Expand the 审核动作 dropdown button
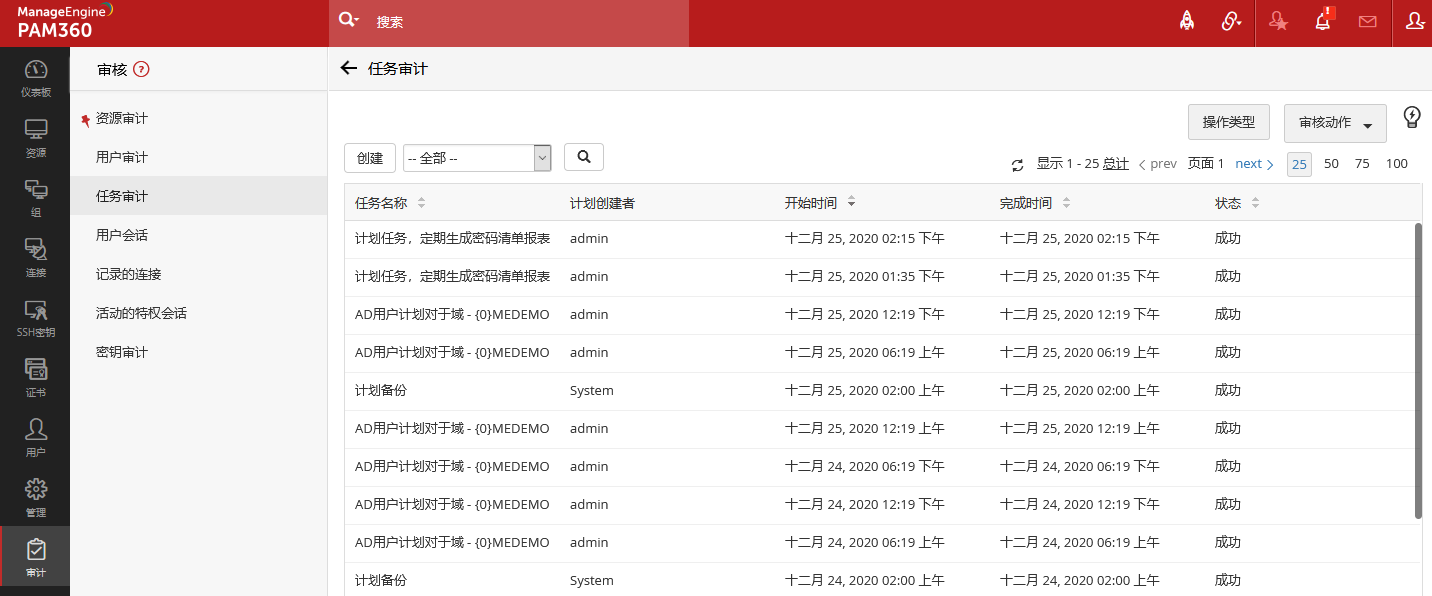Screen dimensions: 1432x596 coord(1334,123)
